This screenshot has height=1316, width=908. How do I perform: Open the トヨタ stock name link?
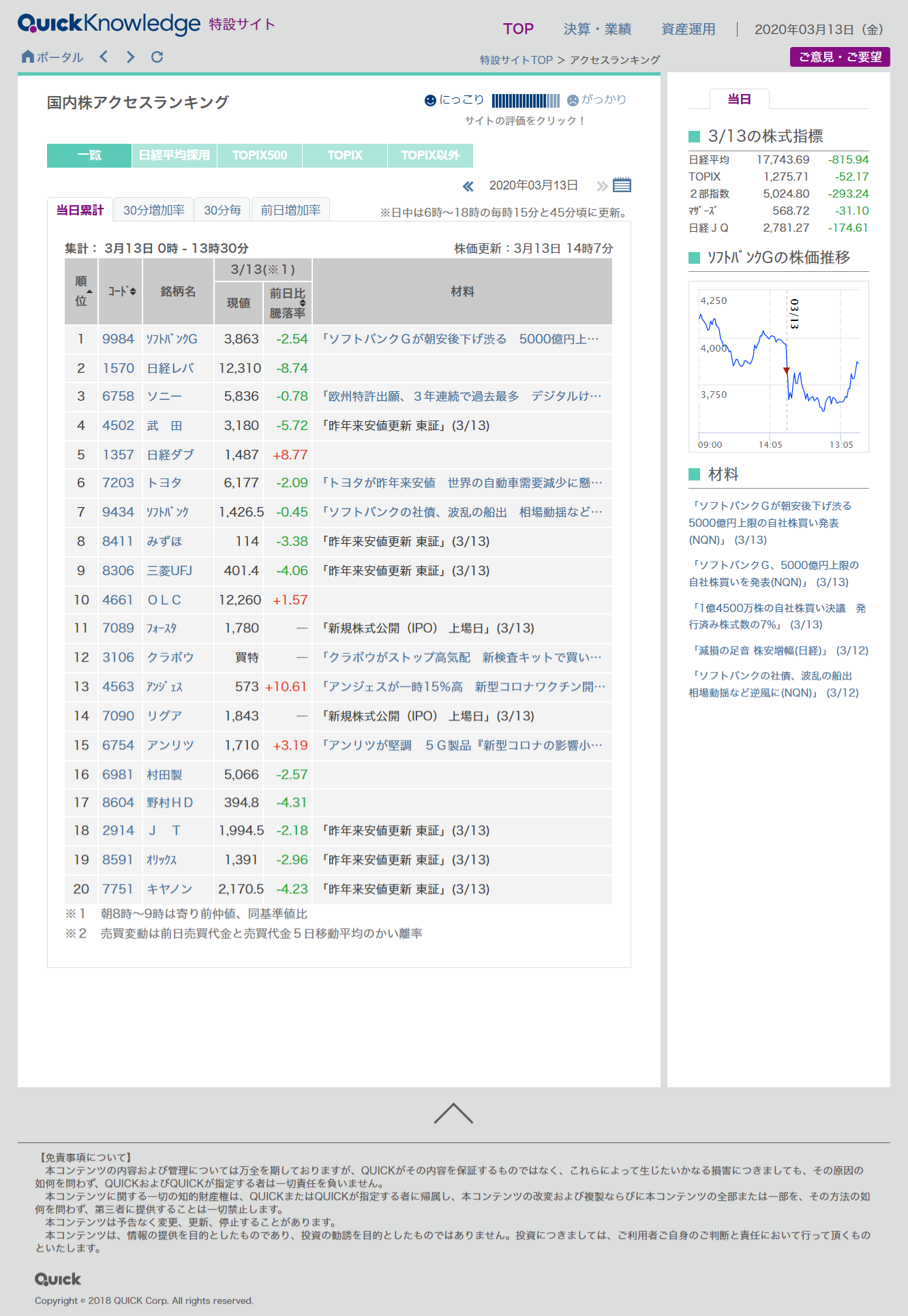(x=164, y=483)
